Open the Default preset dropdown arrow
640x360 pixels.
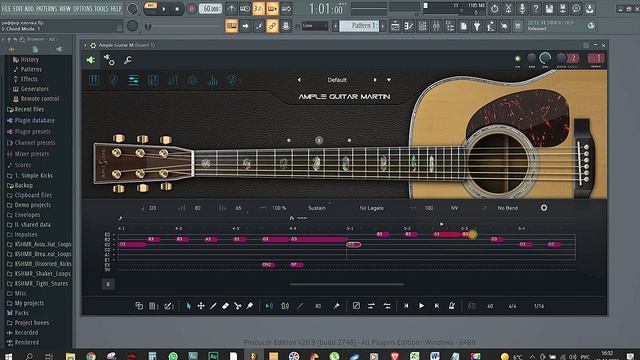[389, 80]
